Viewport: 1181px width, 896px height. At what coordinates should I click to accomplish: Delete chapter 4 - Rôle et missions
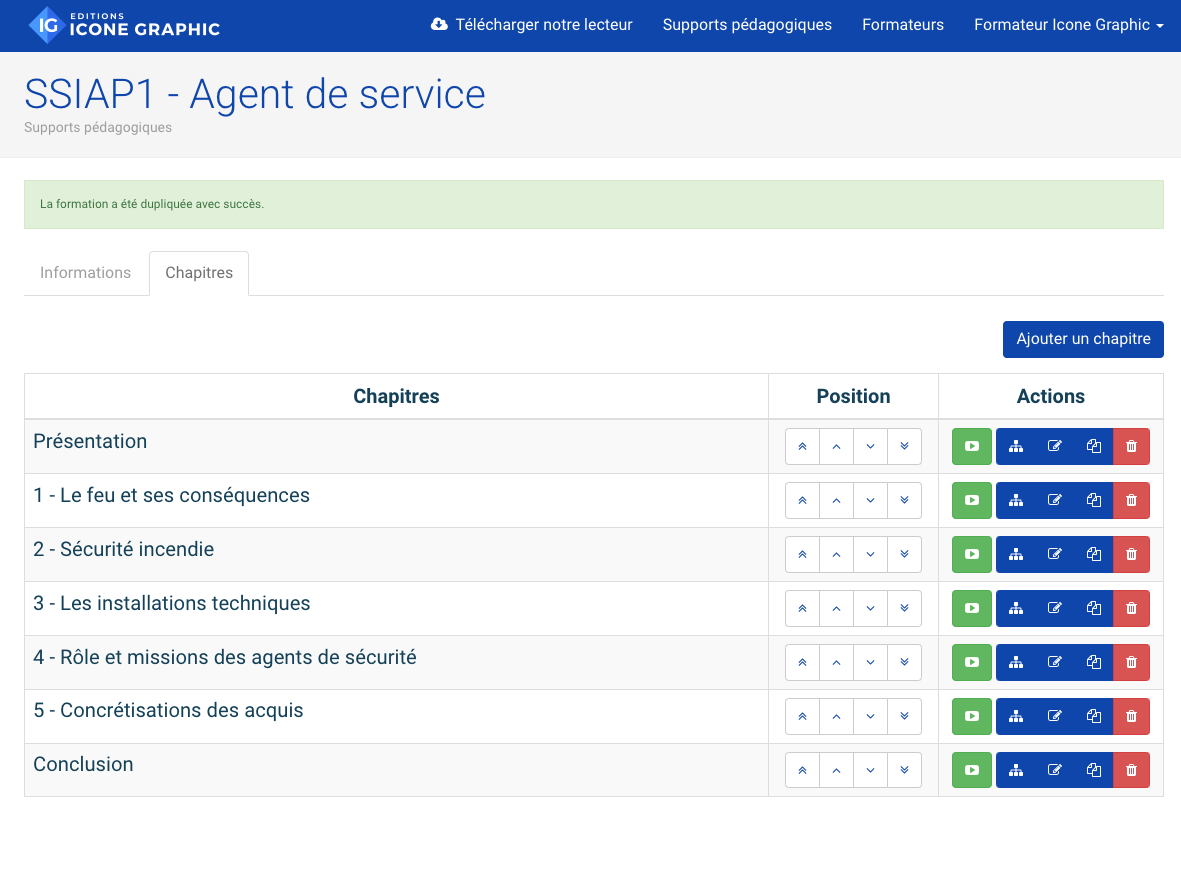(1131, 663)
